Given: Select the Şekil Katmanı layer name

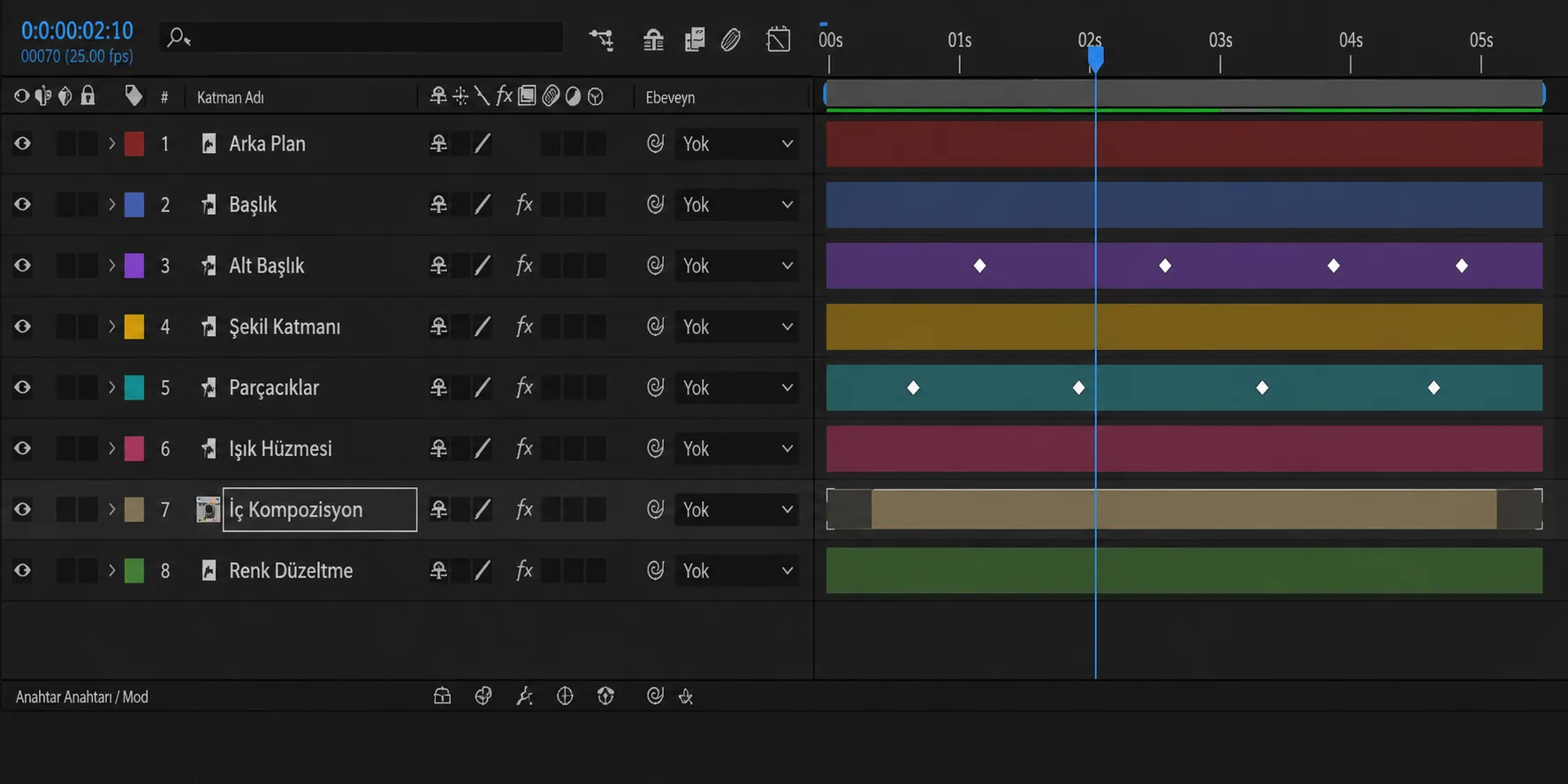Looking at the screenshot, I should coord(285,326).
